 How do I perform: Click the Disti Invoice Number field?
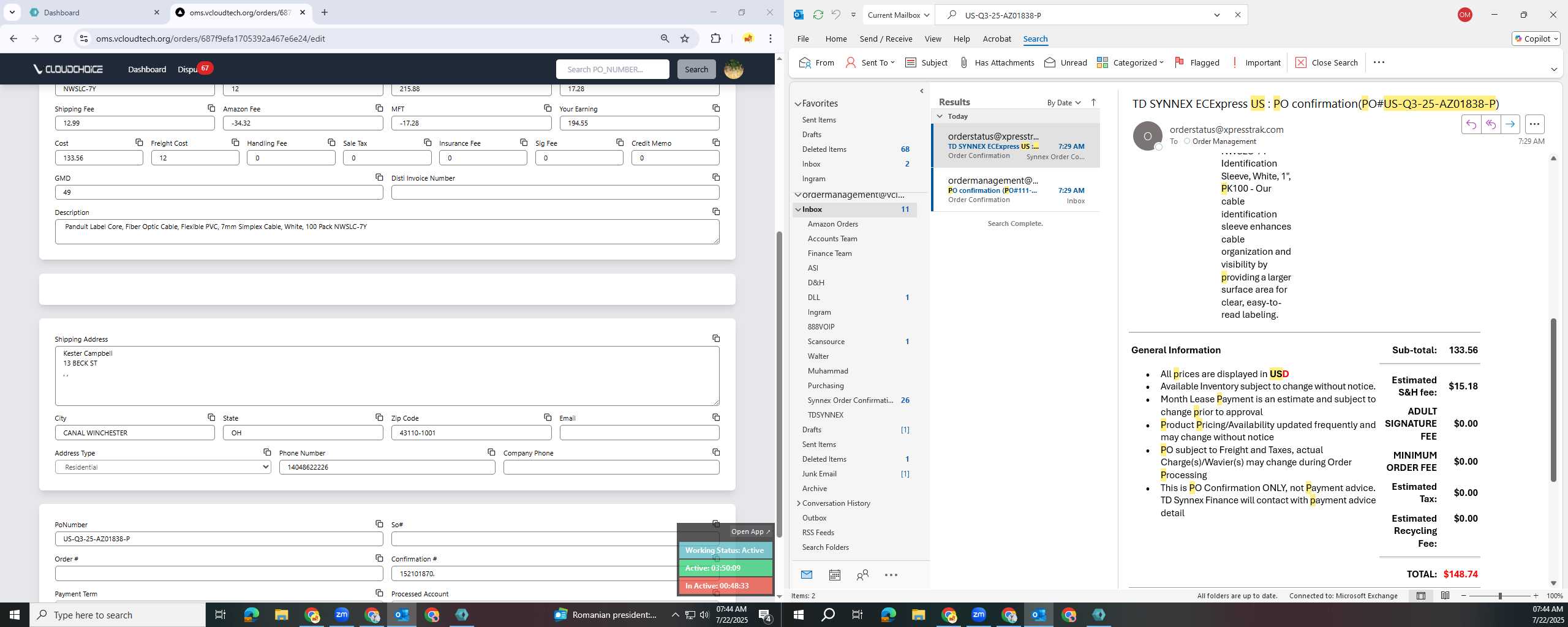pos(555,192)
